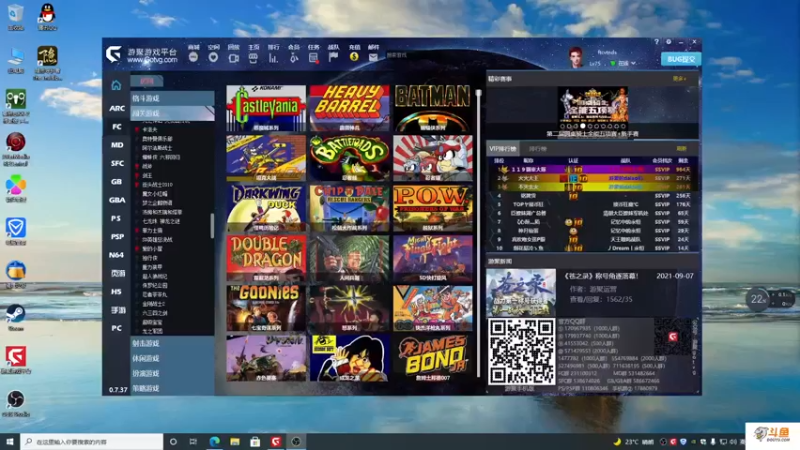Image resolution: width=800 pixels, height=450 pixels.
Task: Click the game list tree scrollbar
Action: (212, 226)
